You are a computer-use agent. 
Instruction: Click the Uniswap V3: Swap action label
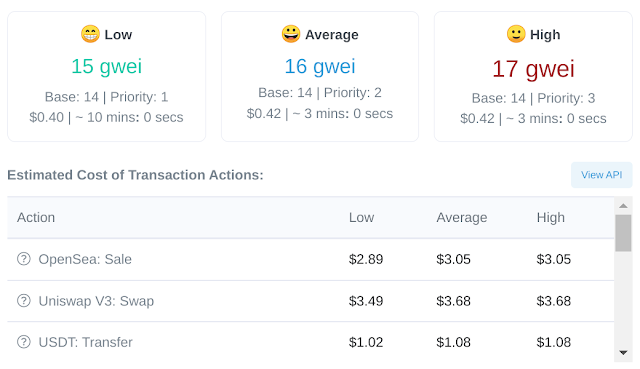coord(96,301)
